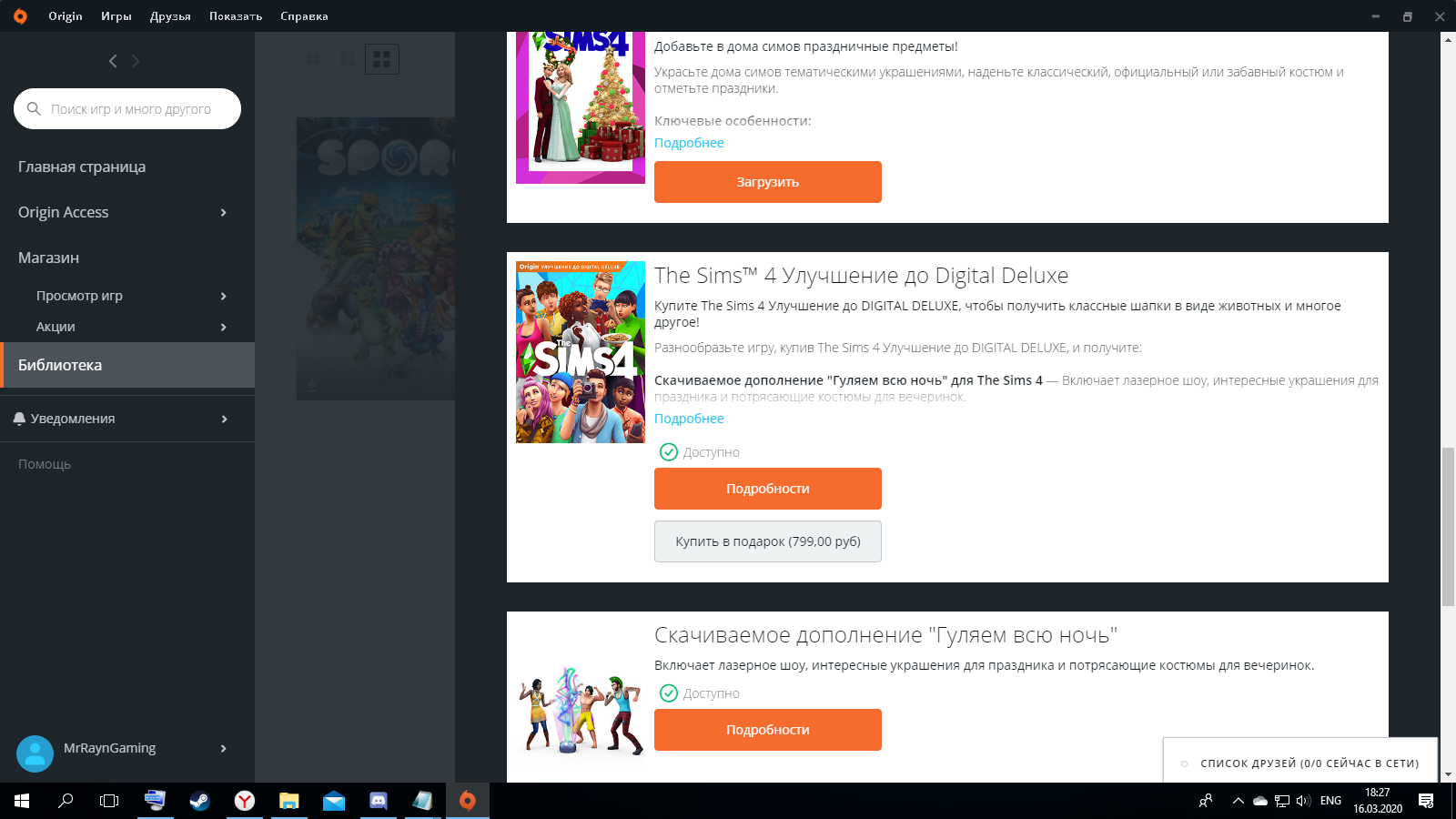The width and height of the screenshot is (1456, 819).
Task: Click the 'Гуляем всю ночь' available checkmark icon
Action: click(x=669, y=693)
